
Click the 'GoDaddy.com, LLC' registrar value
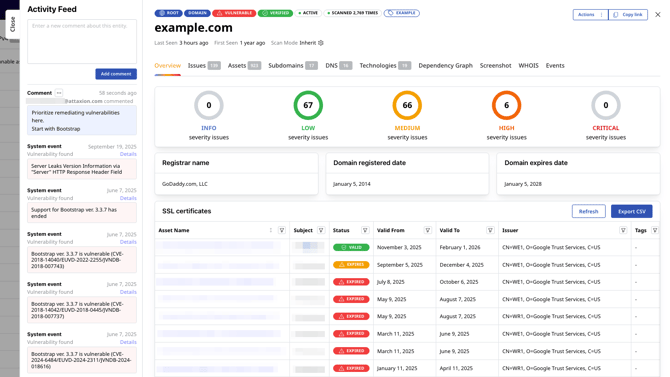pyautogui.click(x=185, y=184)
